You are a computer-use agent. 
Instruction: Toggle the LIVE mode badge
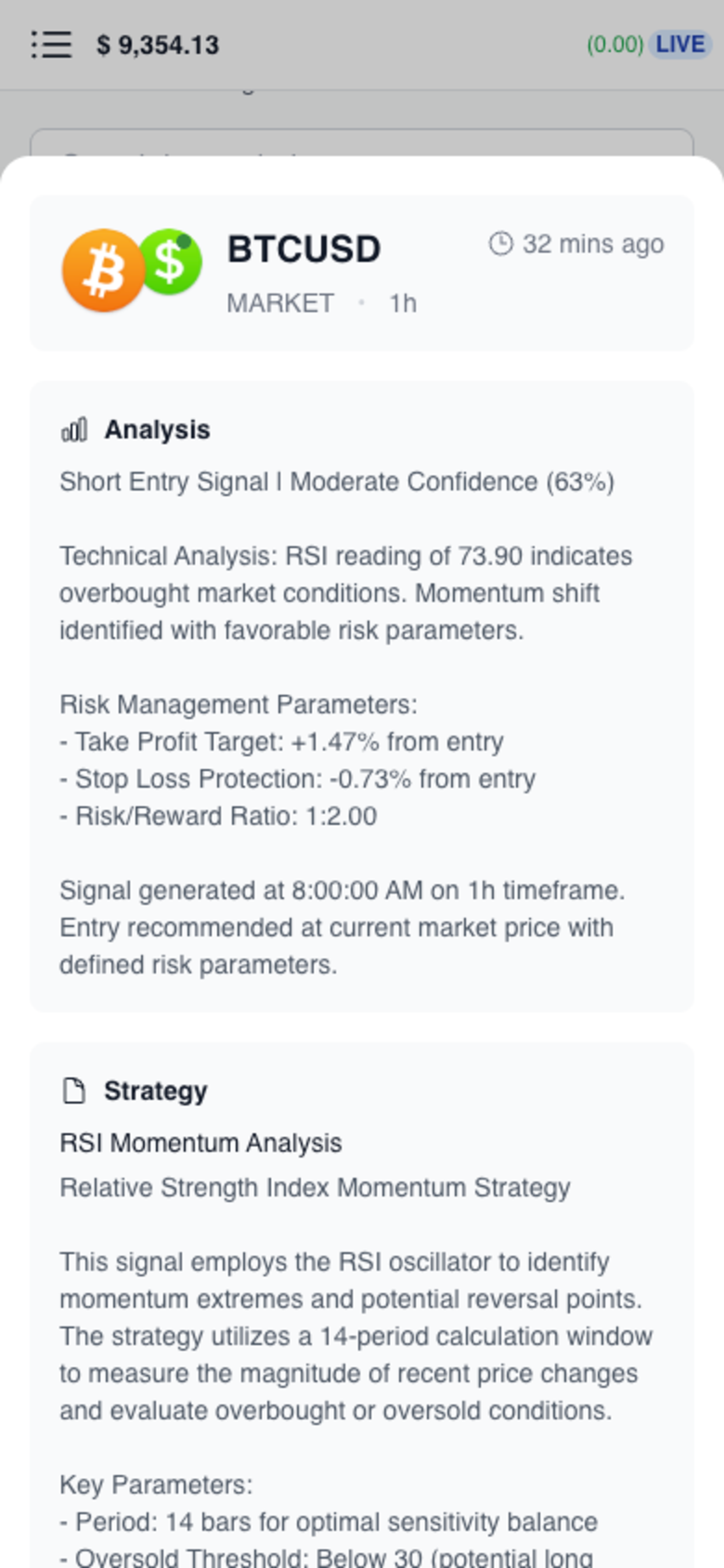(x=680, y=44)
